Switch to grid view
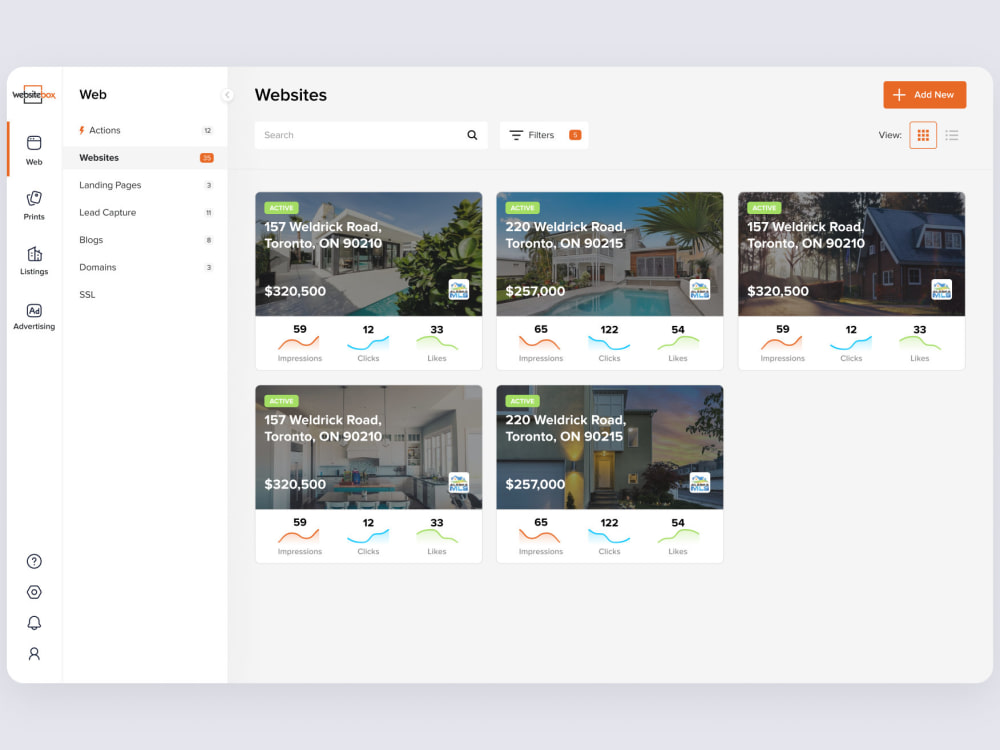This screenshot has height=750, width=1000. (x=923, y=135)
